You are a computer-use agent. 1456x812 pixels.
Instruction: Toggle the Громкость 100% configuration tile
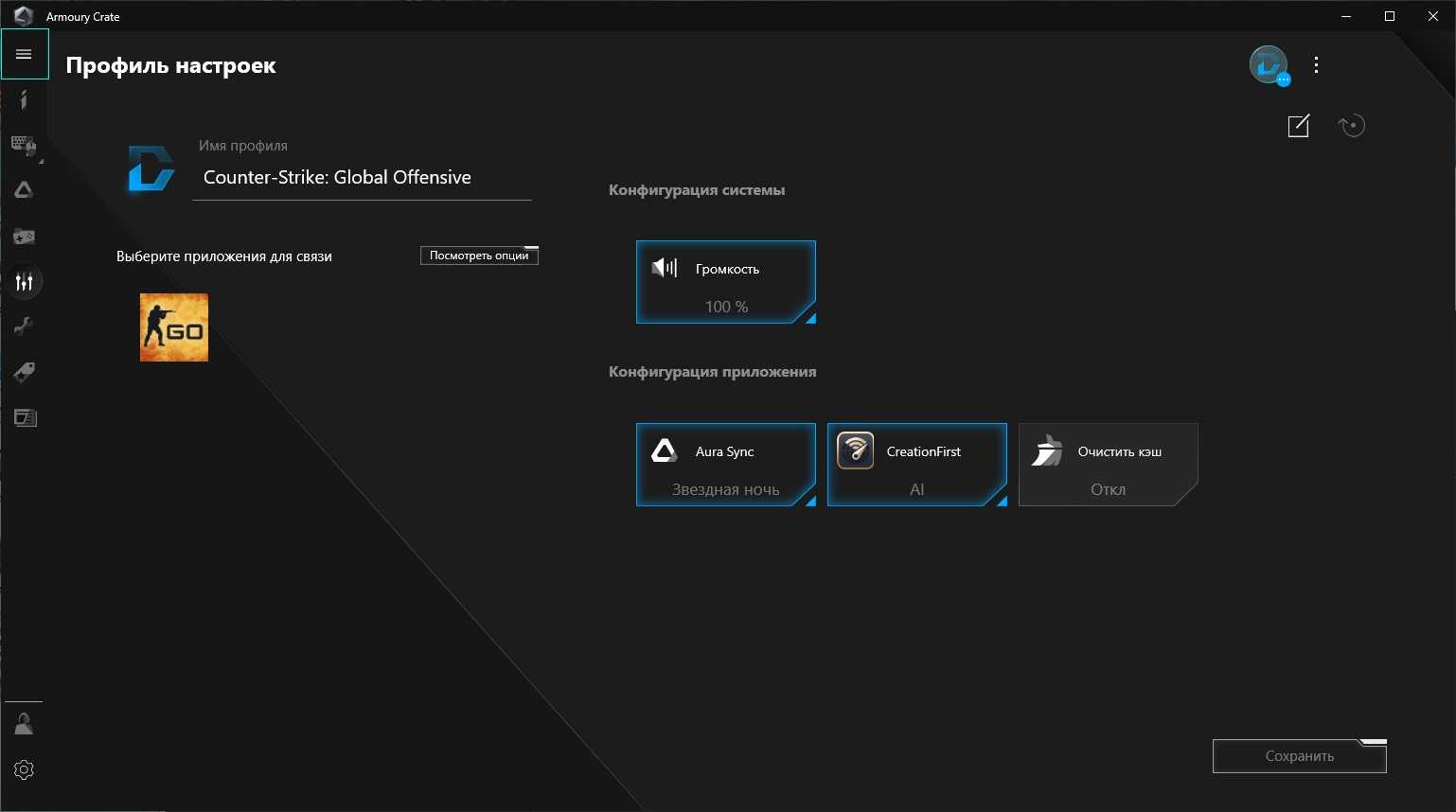[x=725, y=282]
